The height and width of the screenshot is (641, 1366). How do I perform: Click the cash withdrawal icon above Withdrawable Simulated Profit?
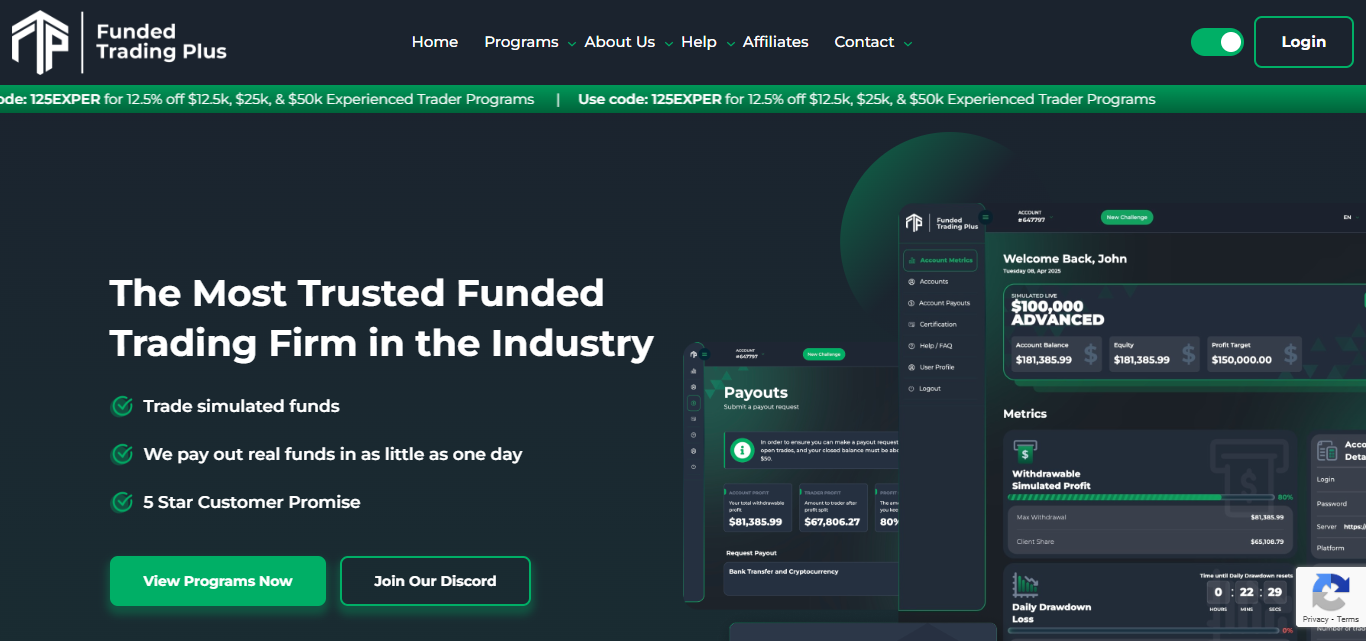[x=1025, y=451]
